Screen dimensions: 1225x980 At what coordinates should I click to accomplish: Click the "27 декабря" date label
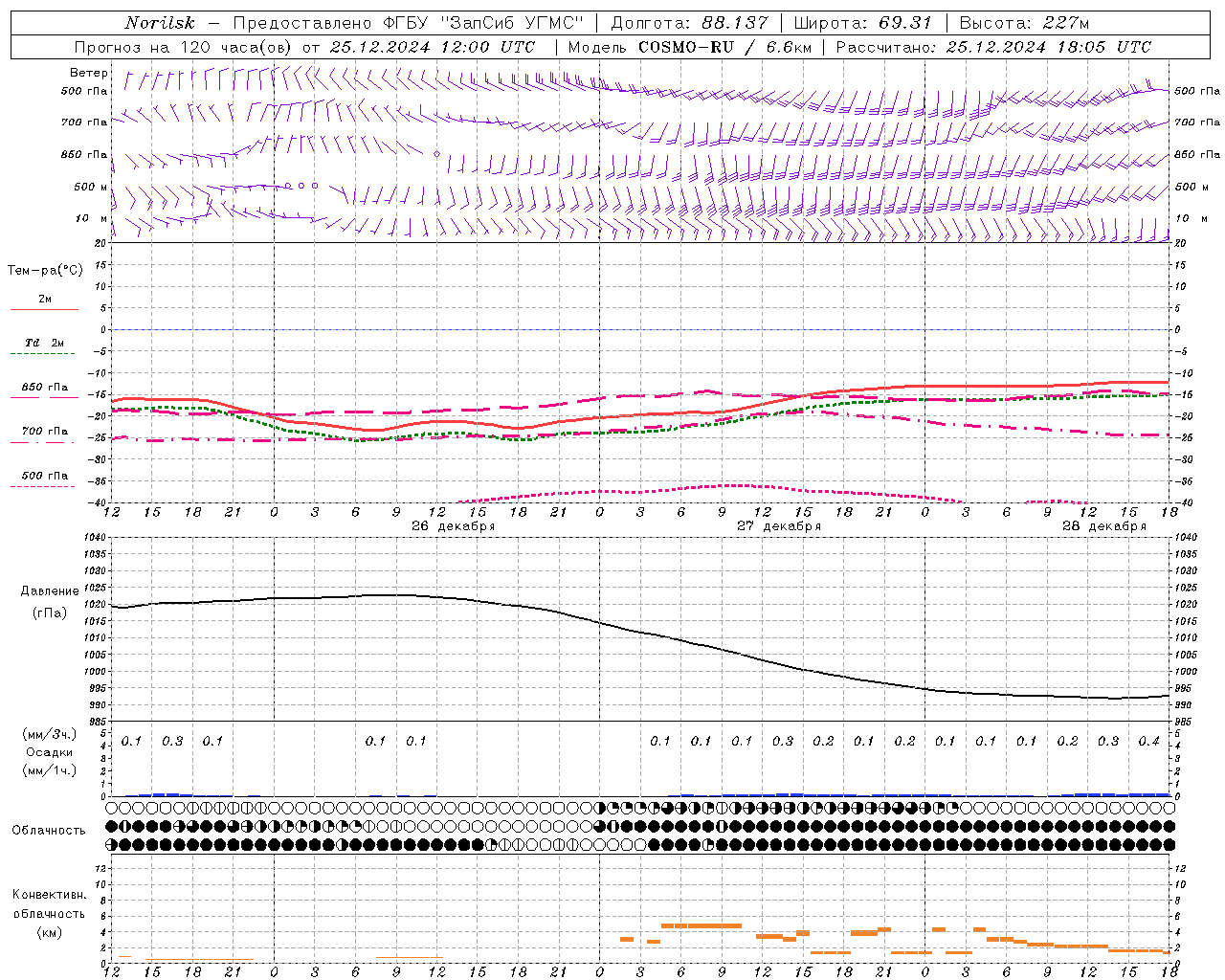pos(778,525)
